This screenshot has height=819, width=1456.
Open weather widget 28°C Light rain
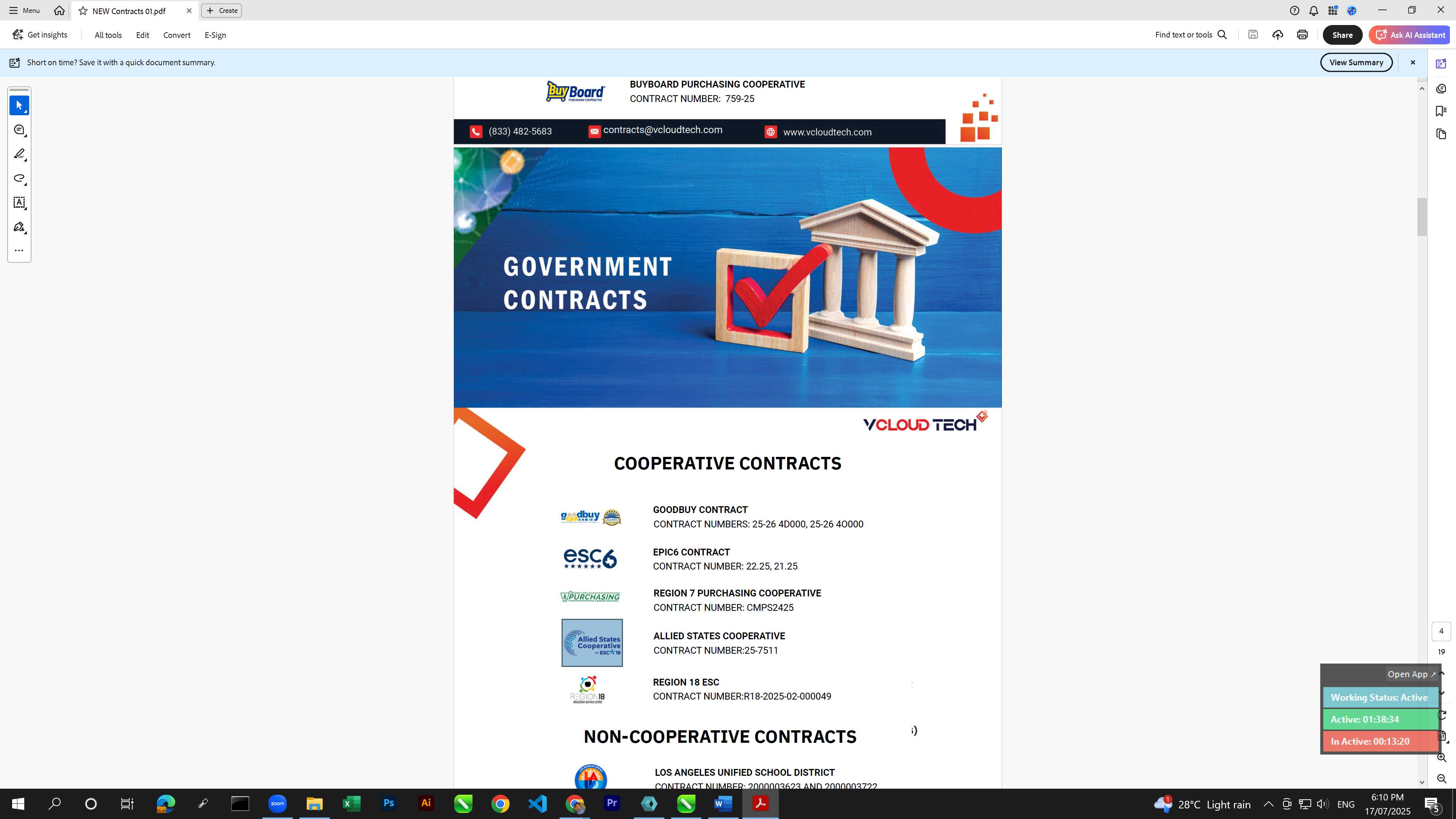[1202, 804]
